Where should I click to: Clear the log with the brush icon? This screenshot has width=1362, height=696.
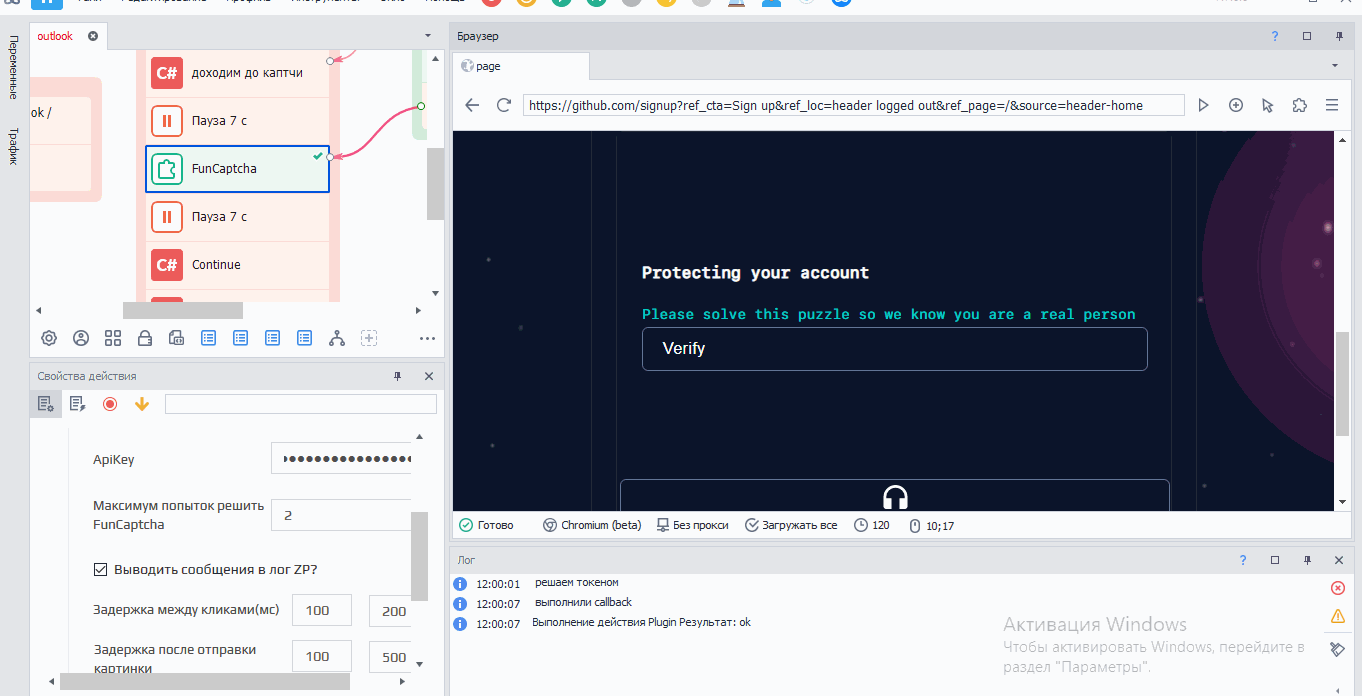coord(1338,649)
